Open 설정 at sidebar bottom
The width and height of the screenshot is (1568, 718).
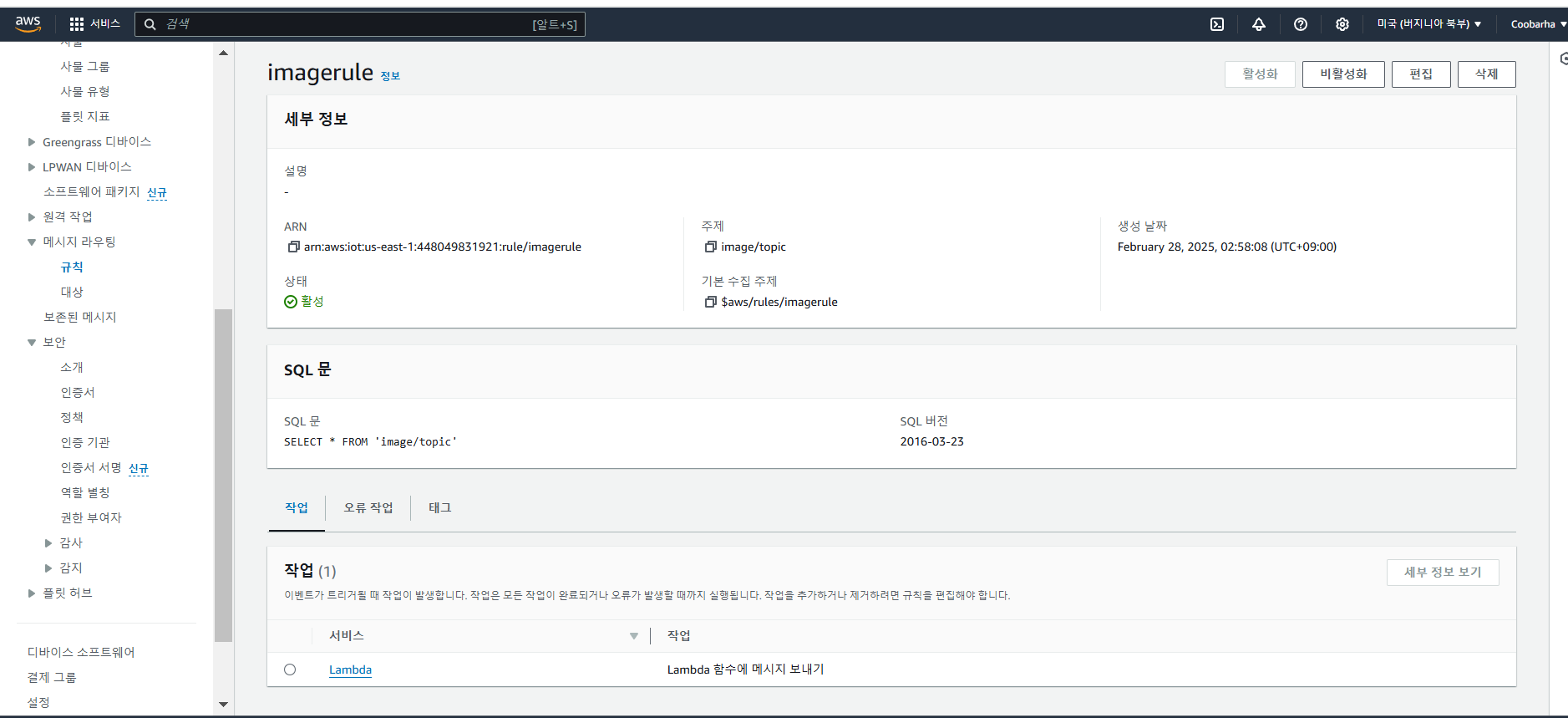click(x=38, y=702)
